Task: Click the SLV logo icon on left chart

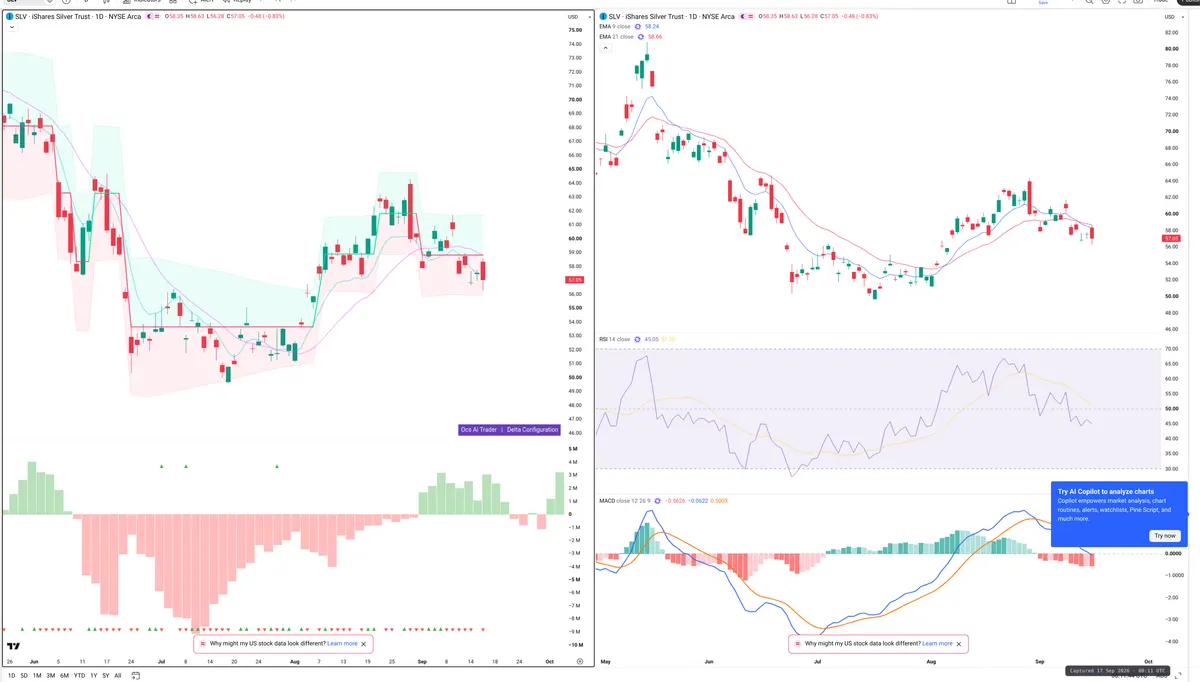Action: click(10, 16)
